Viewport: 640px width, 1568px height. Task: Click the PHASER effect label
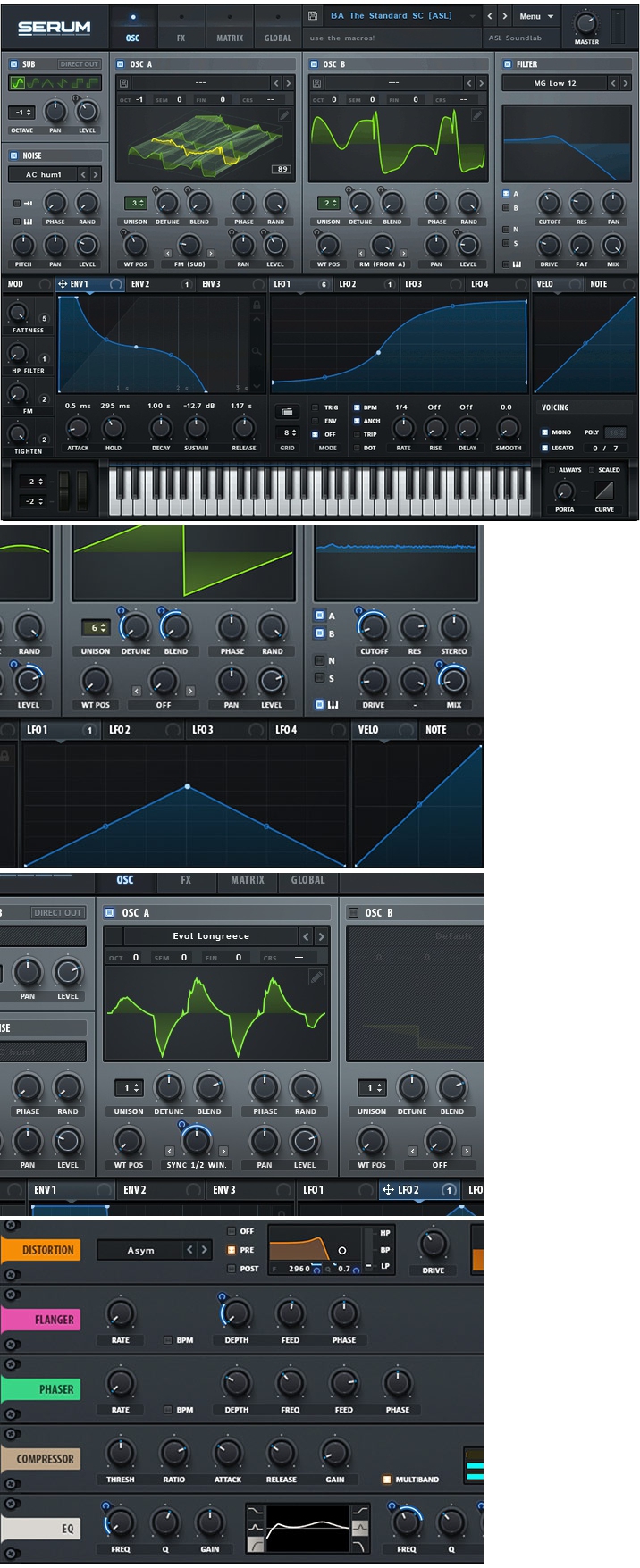(42, 1389)
